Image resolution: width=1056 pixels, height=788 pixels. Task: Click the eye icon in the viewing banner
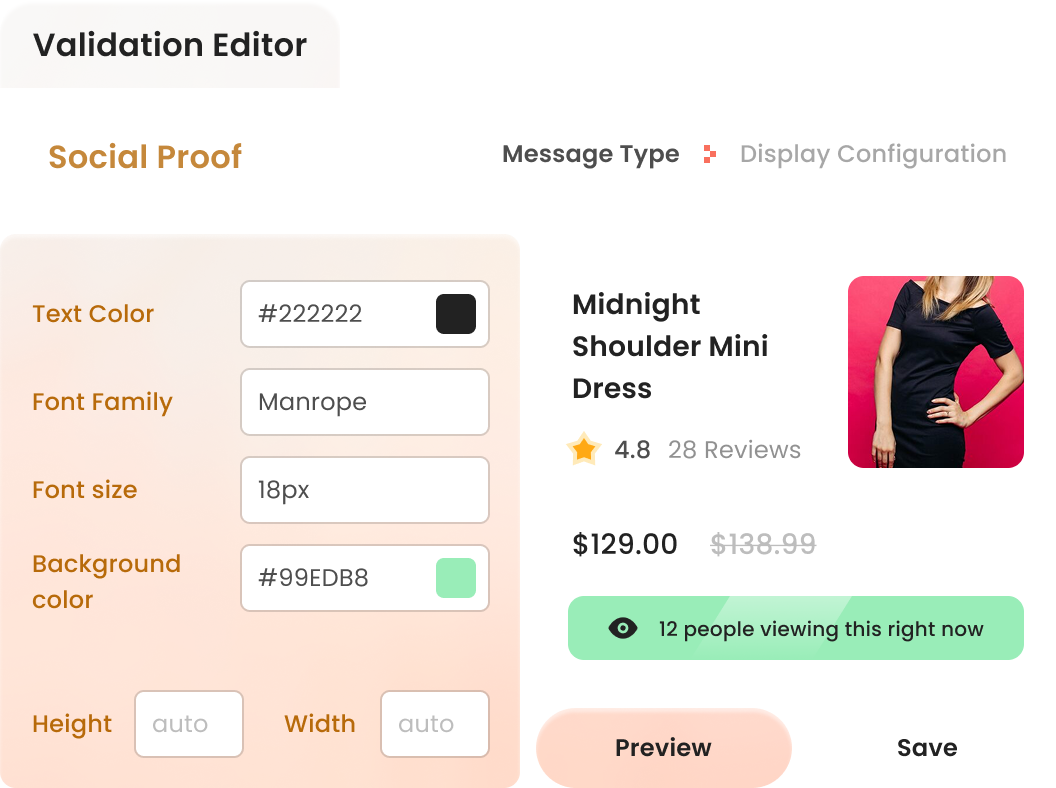[x=623, y=628]
